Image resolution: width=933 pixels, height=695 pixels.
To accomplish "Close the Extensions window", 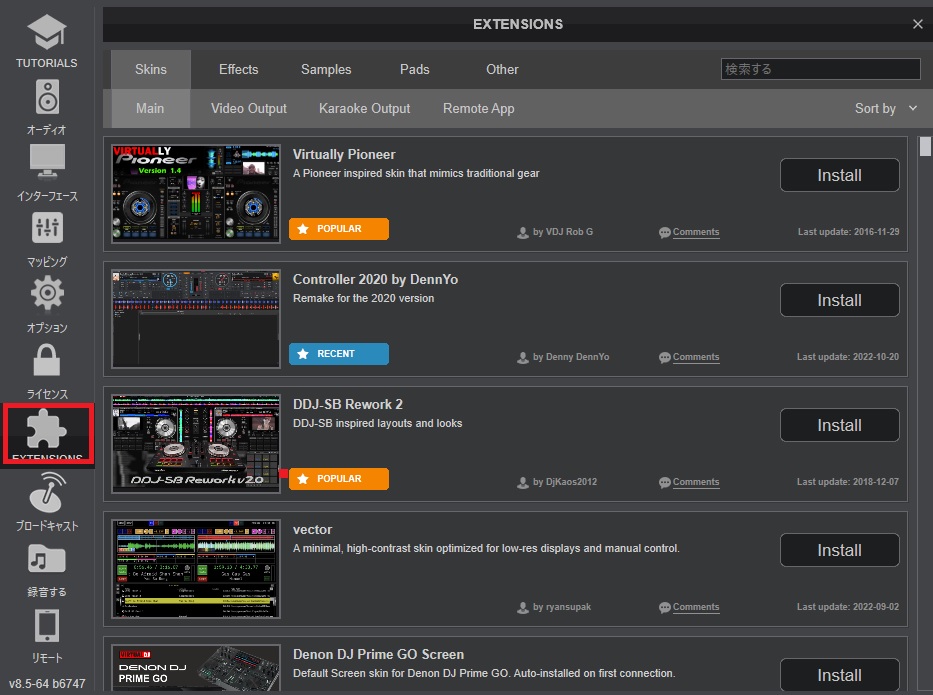I will point(918,24).
